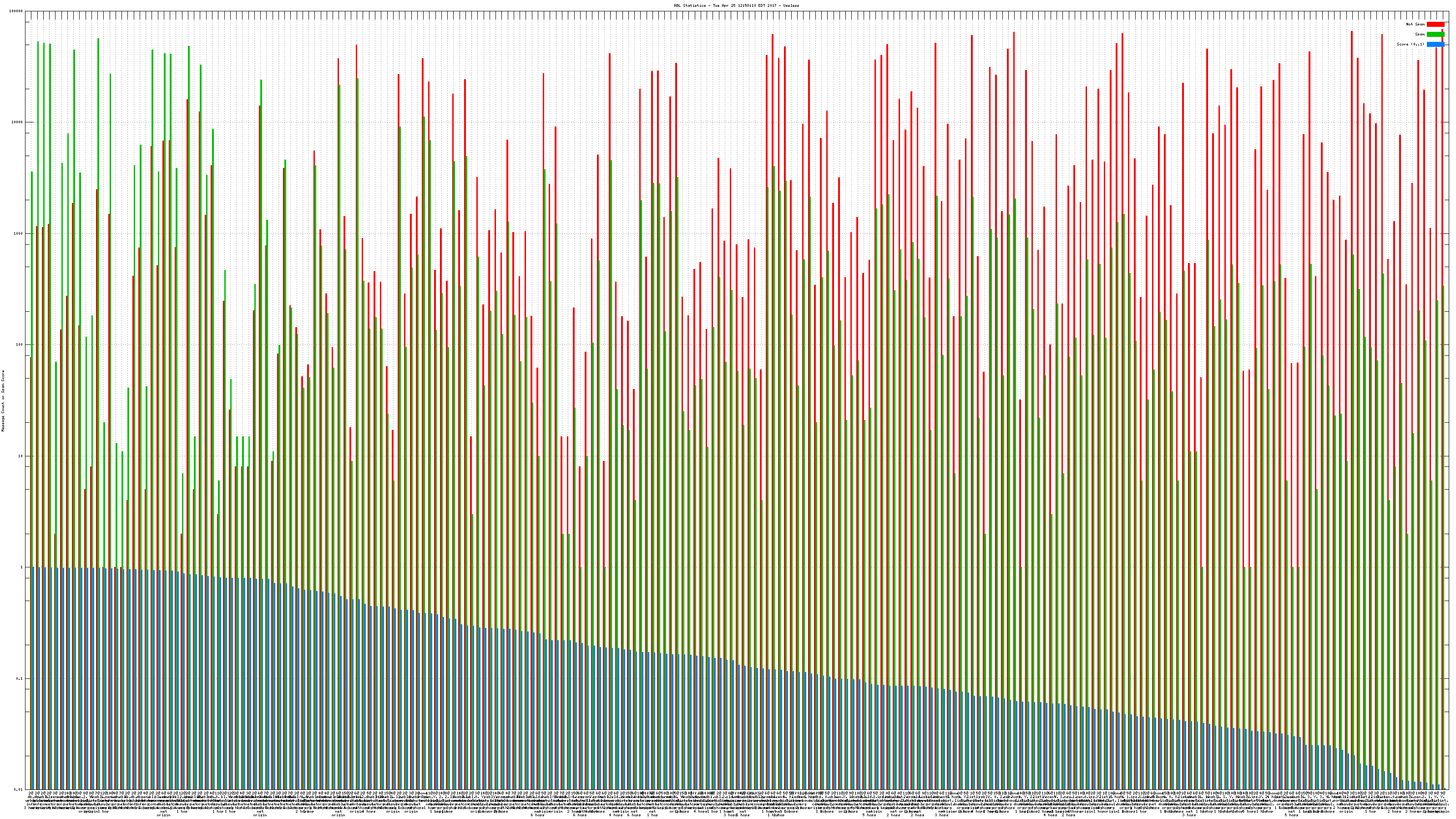
Task: Click the '3 hop' x-axis label at far left
Action: (x=29, y=808)
